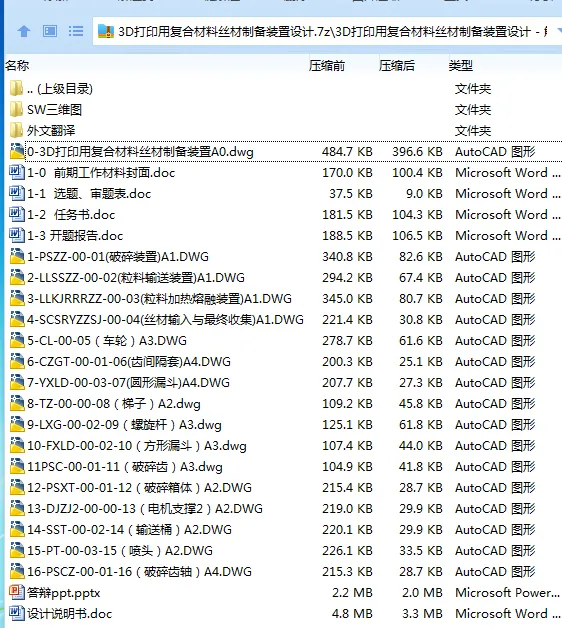Click the DWG icon of 1-PSZZ-00-01 file
The width and height of the screenshot is (562, 628).
17,256
